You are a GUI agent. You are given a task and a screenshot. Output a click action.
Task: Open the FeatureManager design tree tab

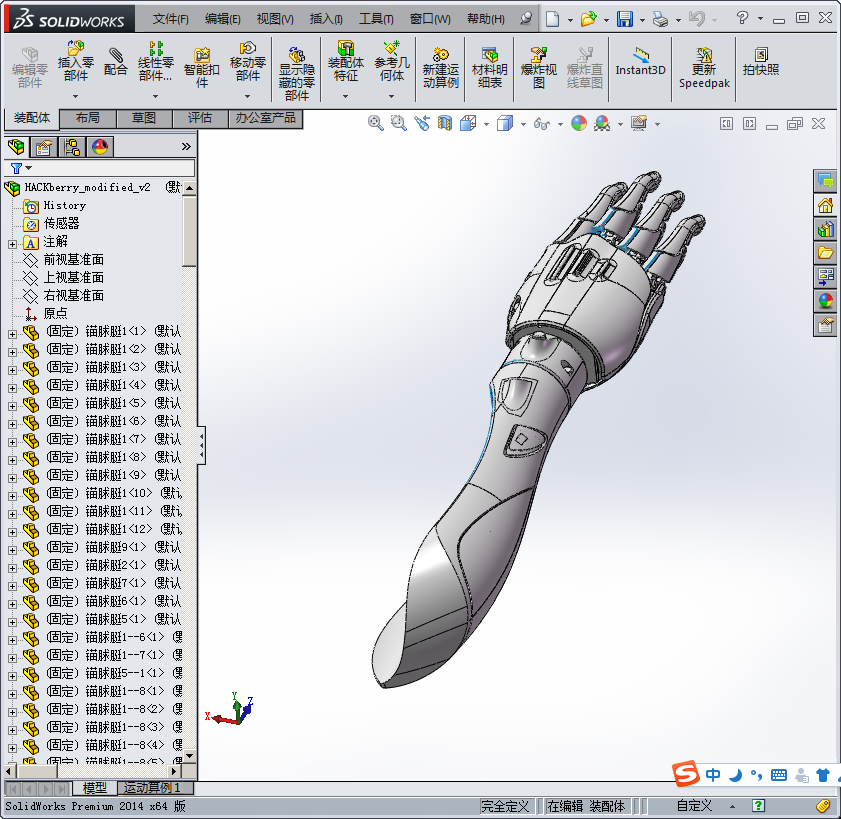tap(16, 146)
